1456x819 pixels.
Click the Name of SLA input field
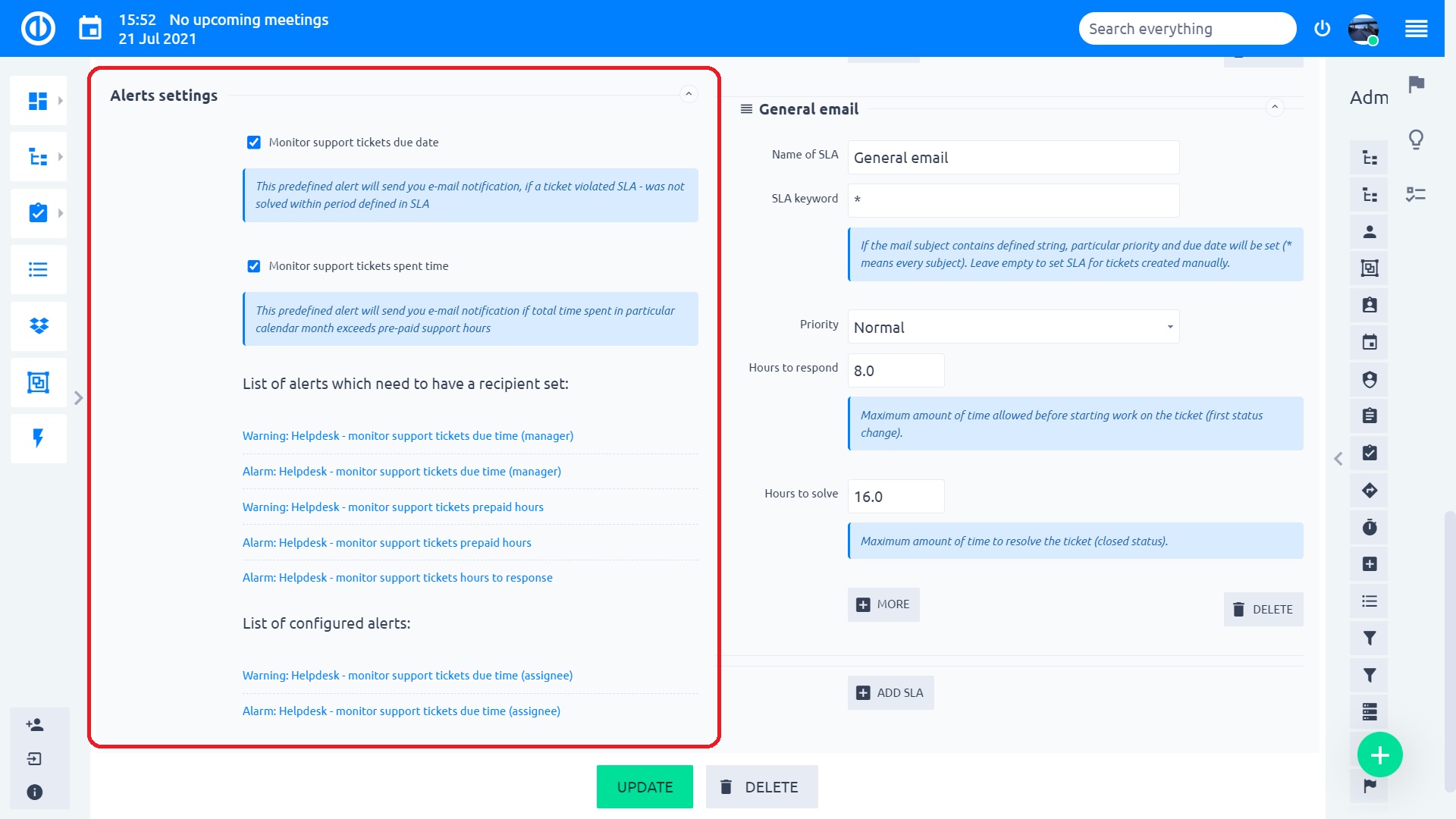pos(1013,158)
